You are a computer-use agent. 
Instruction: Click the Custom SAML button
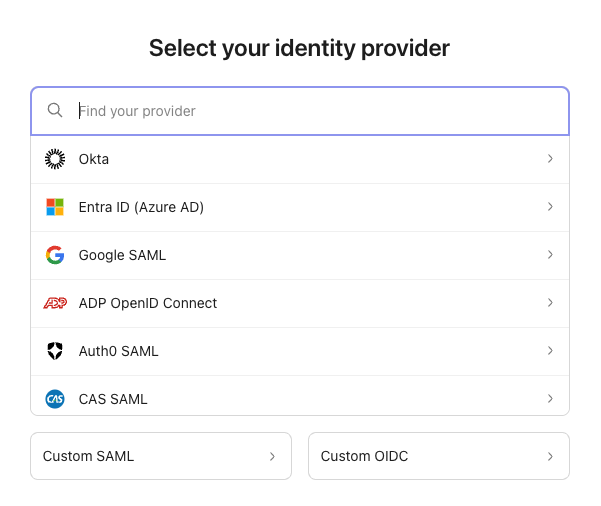pos(161,456)
